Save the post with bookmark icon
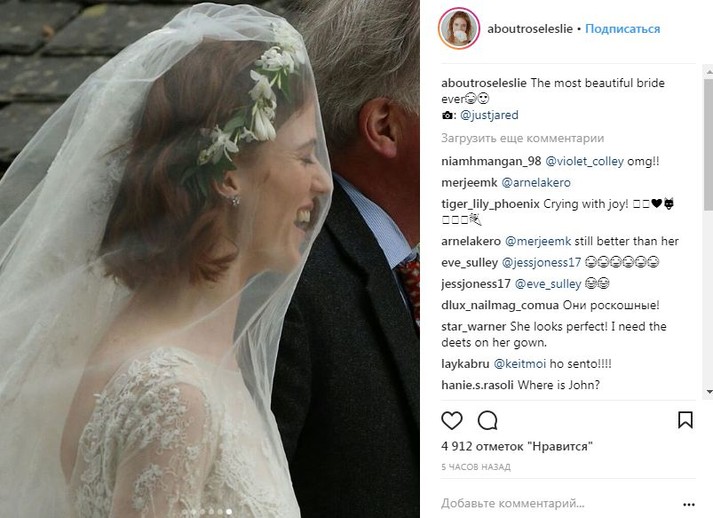 [685, 420]
